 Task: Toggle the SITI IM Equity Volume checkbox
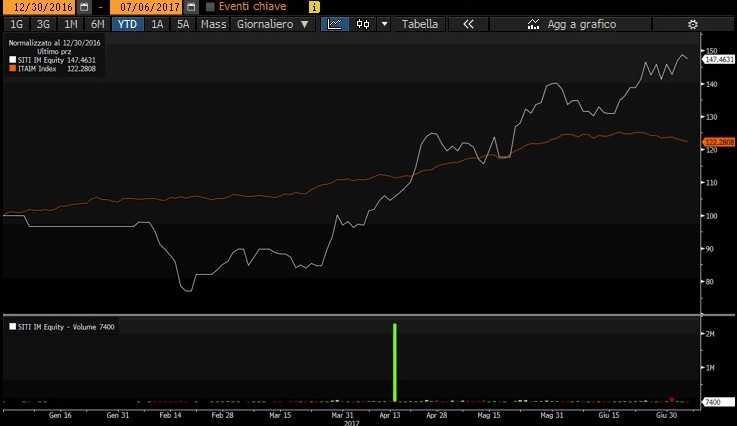12,327
